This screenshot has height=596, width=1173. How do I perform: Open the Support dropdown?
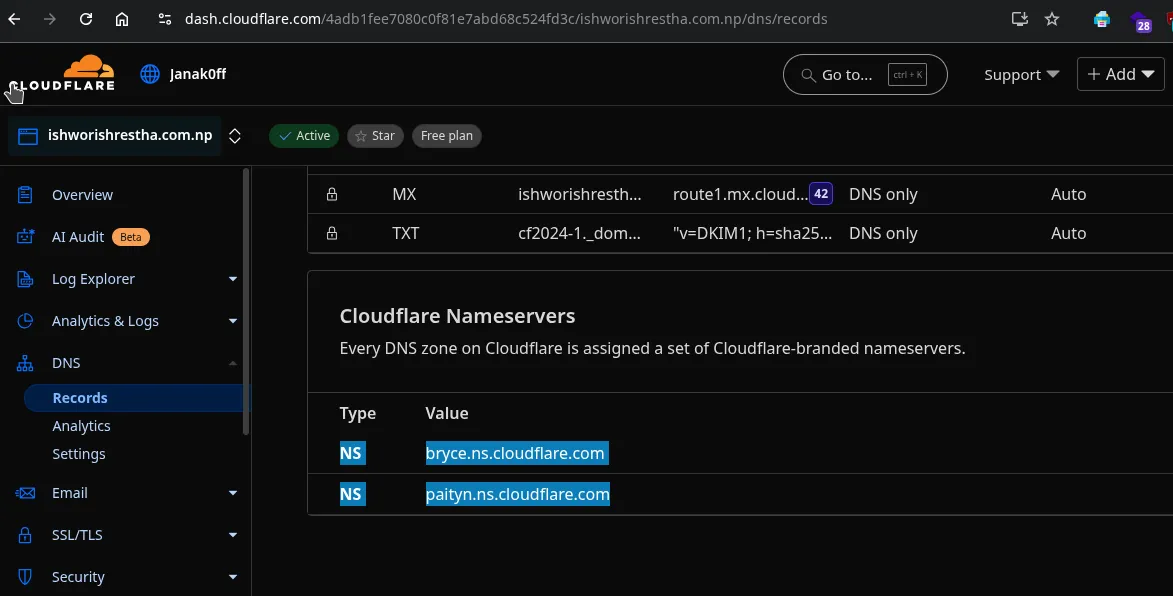point(1021,75)
